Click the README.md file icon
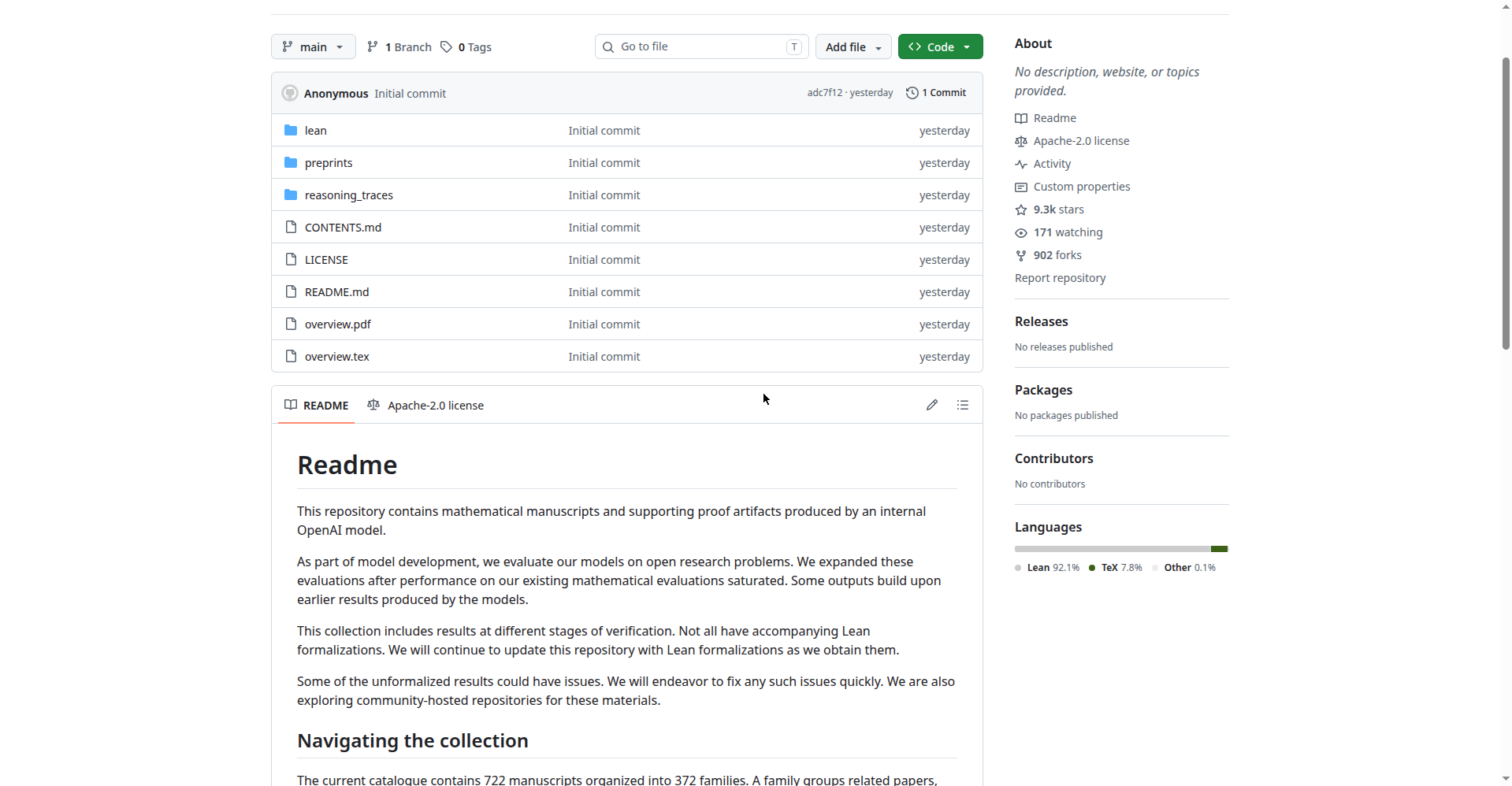The height and width of the screenshot is (786, 1512). 291,291
